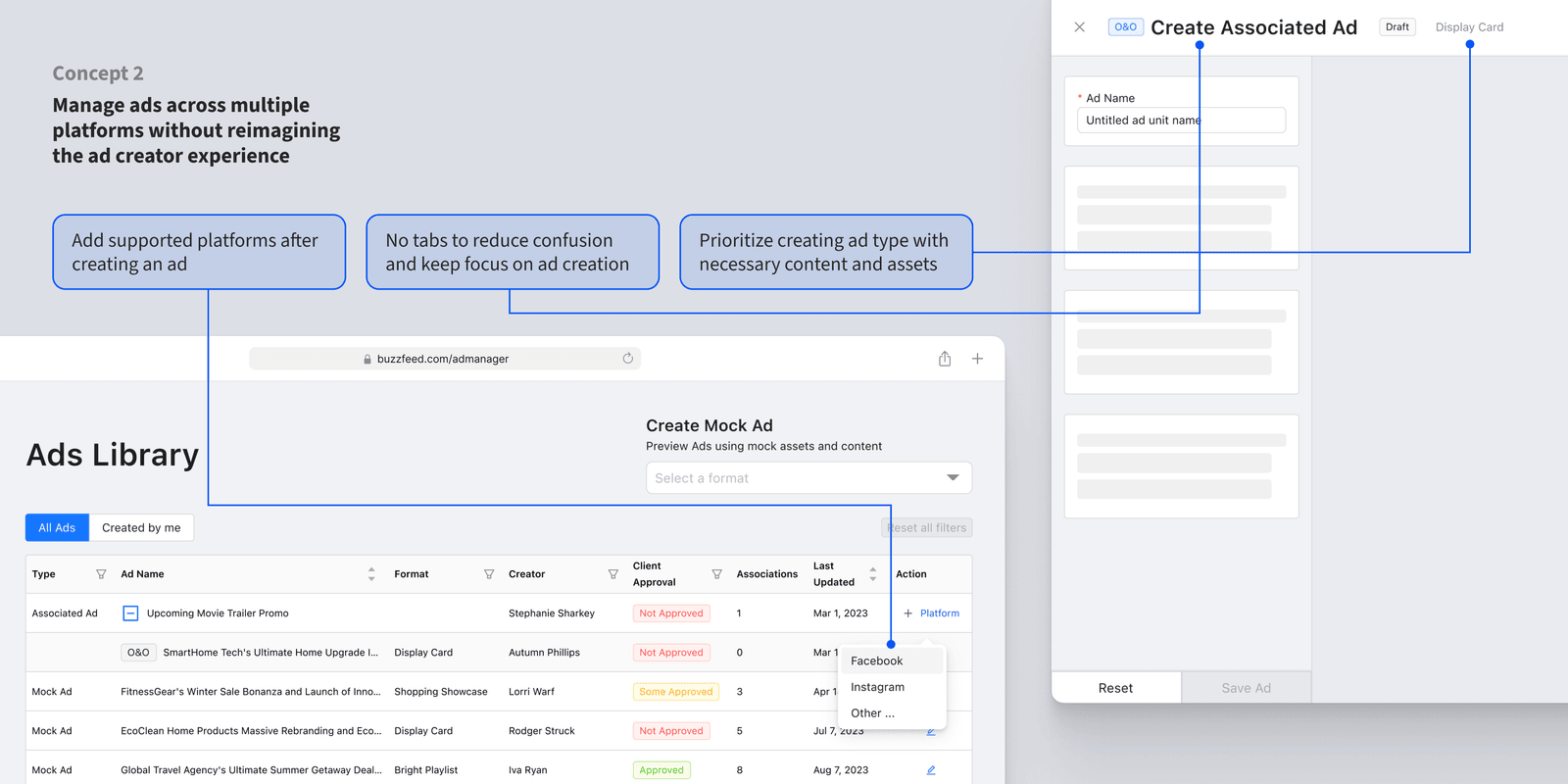Click the O&O tag on SmartHome Tech row
Viewport: 1568px width, 784px height.
[138, 653]
